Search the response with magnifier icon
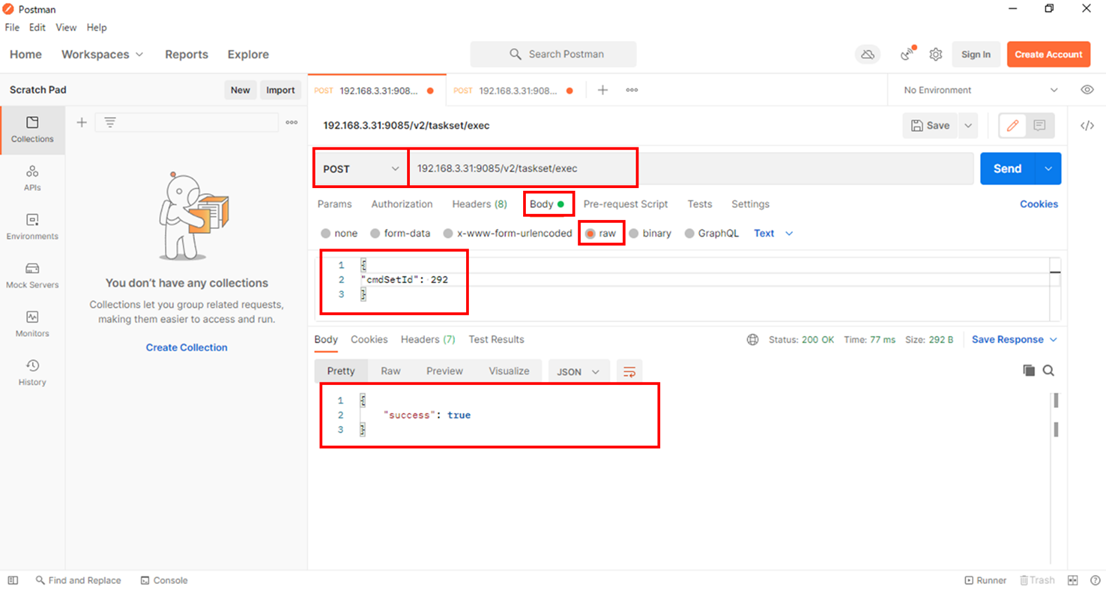 pos(1049,371)
